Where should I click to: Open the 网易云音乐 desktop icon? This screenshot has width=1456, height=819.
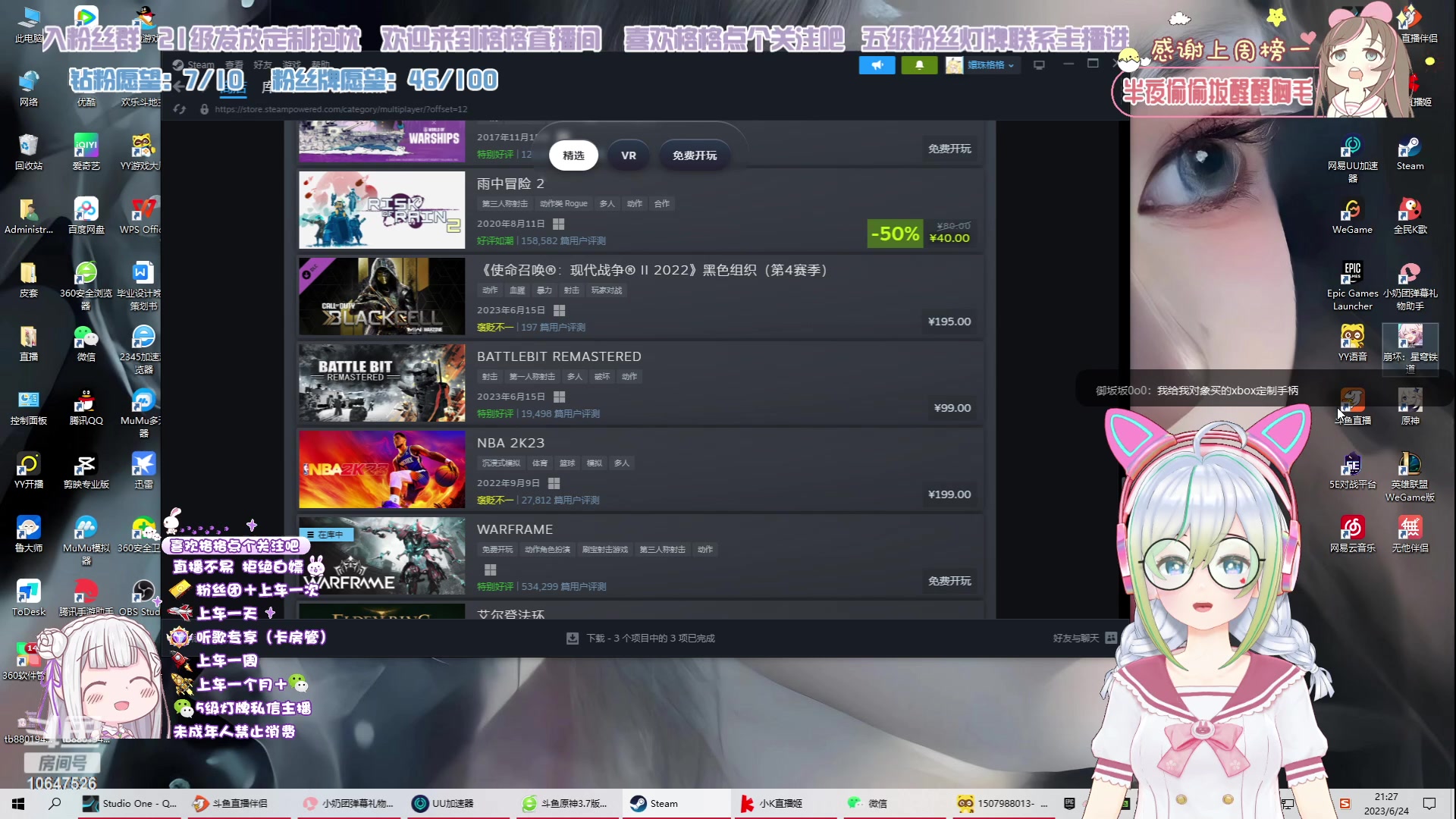point(1352,535)
